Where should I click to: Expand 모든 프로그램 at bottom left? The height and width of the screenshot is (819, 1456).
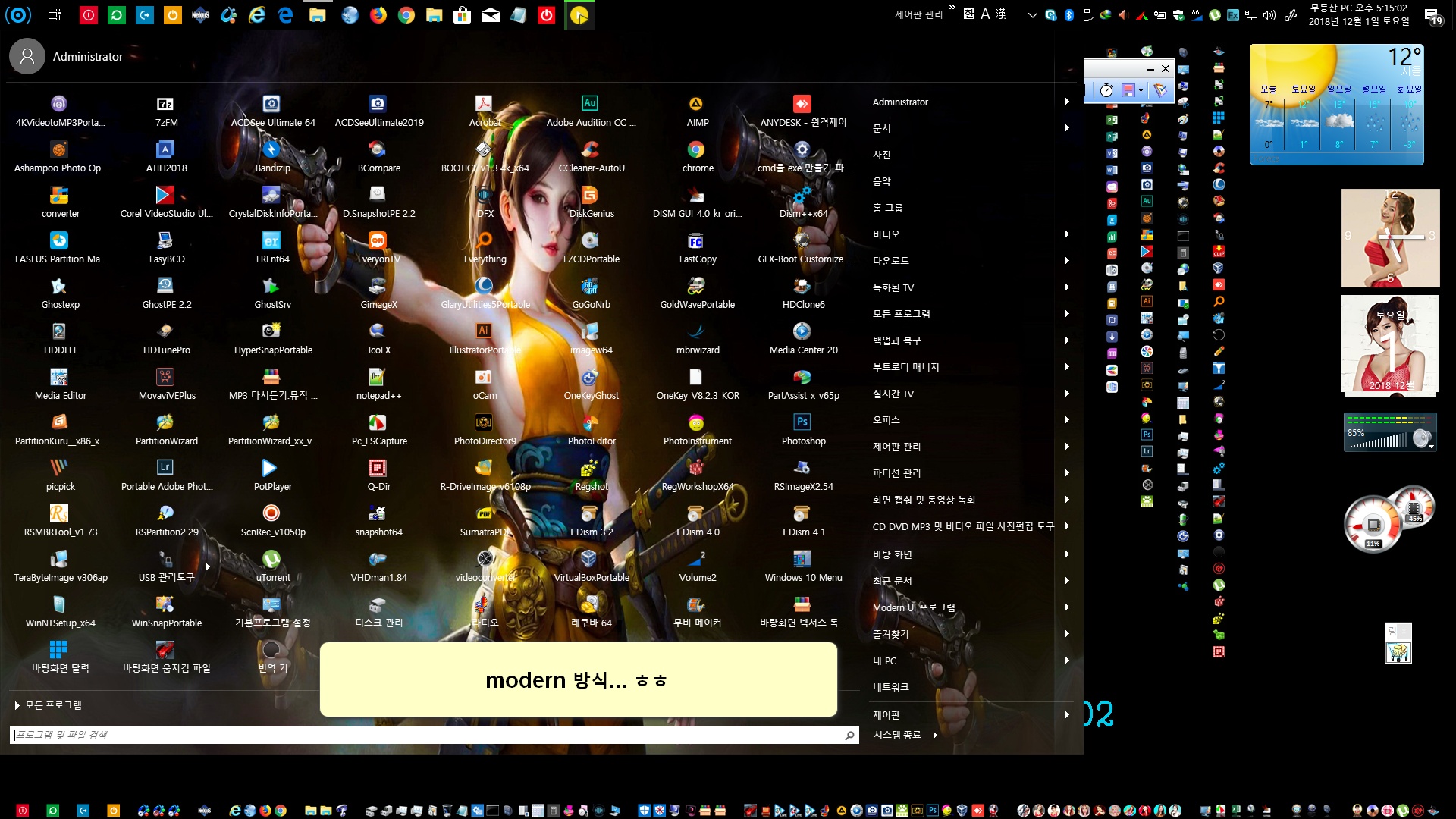click(49, 705)
